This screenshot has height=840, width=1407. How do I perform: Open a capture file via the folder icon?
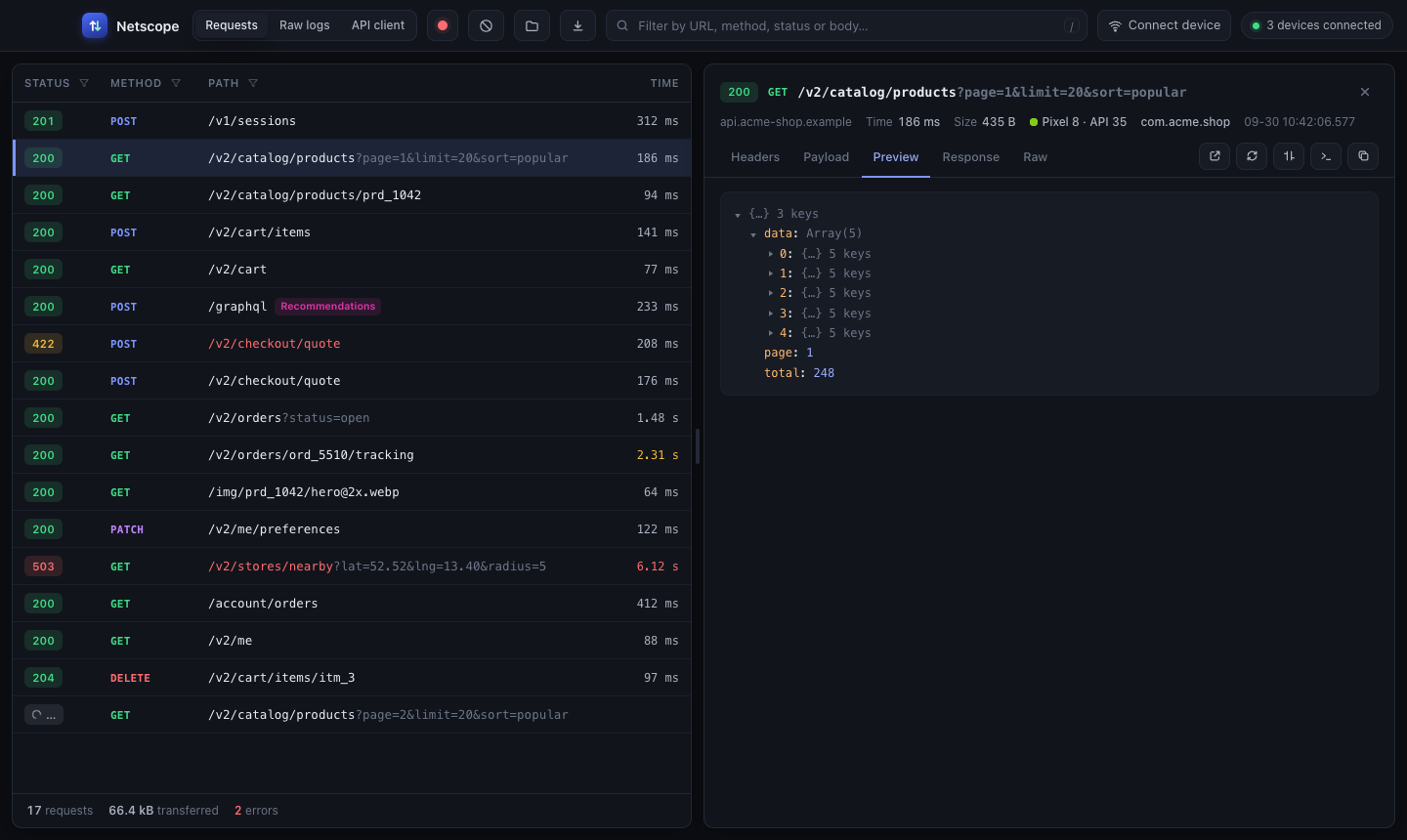click(x=532, y=25)
